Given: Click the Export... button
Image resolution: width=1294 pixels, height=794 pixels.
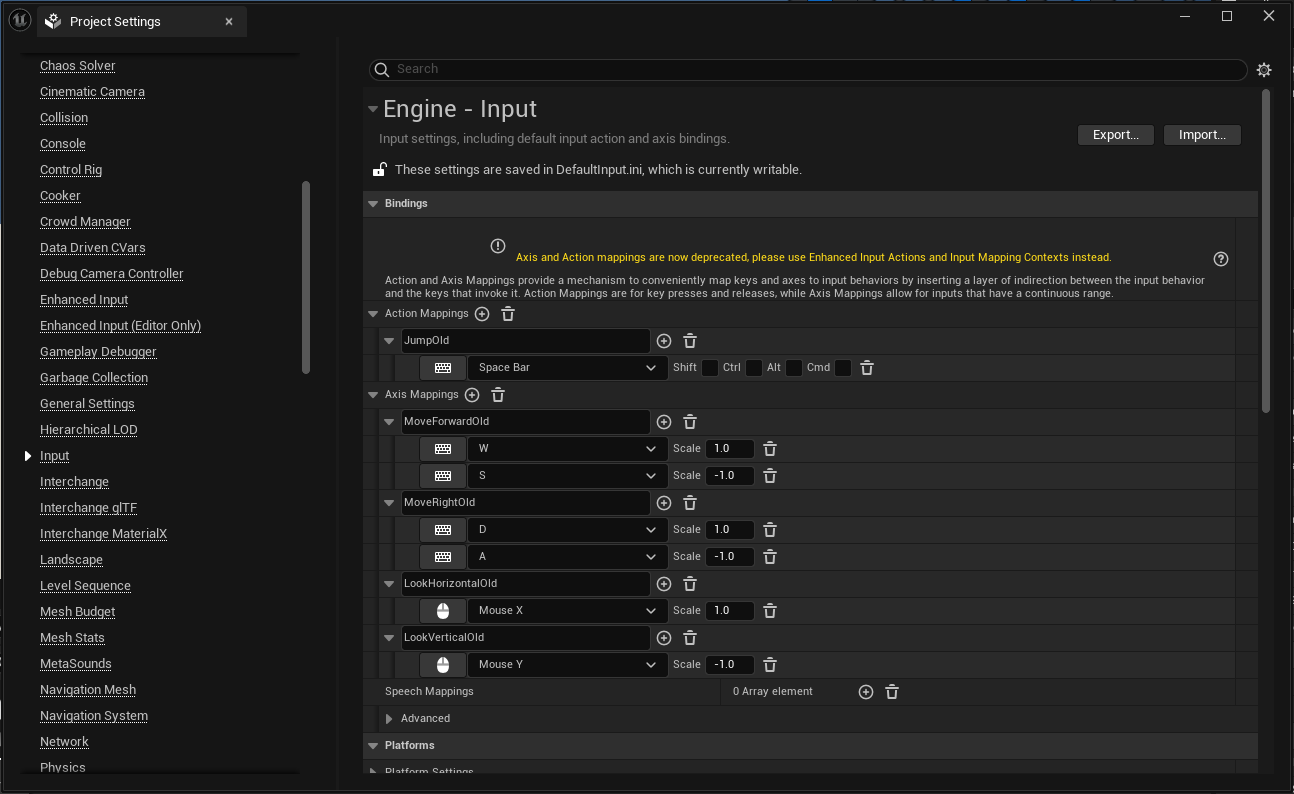Looking at the screenshot, I should pyautogui.click(x=1116, y=135).
